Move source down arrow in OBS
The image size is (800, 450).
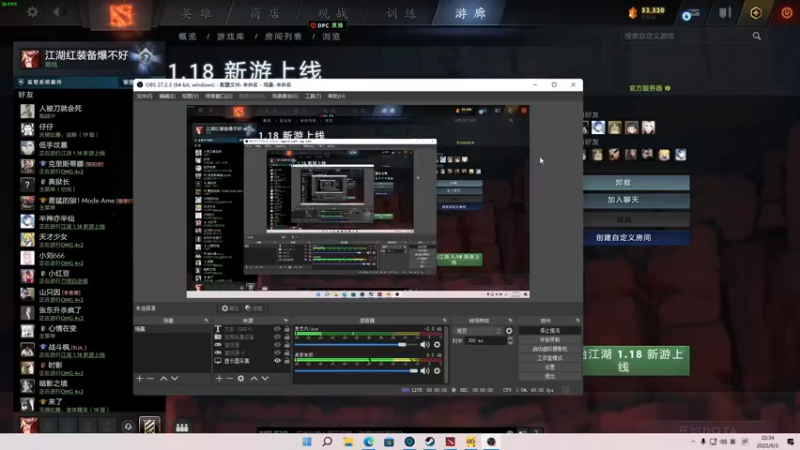tap(265, 379)
